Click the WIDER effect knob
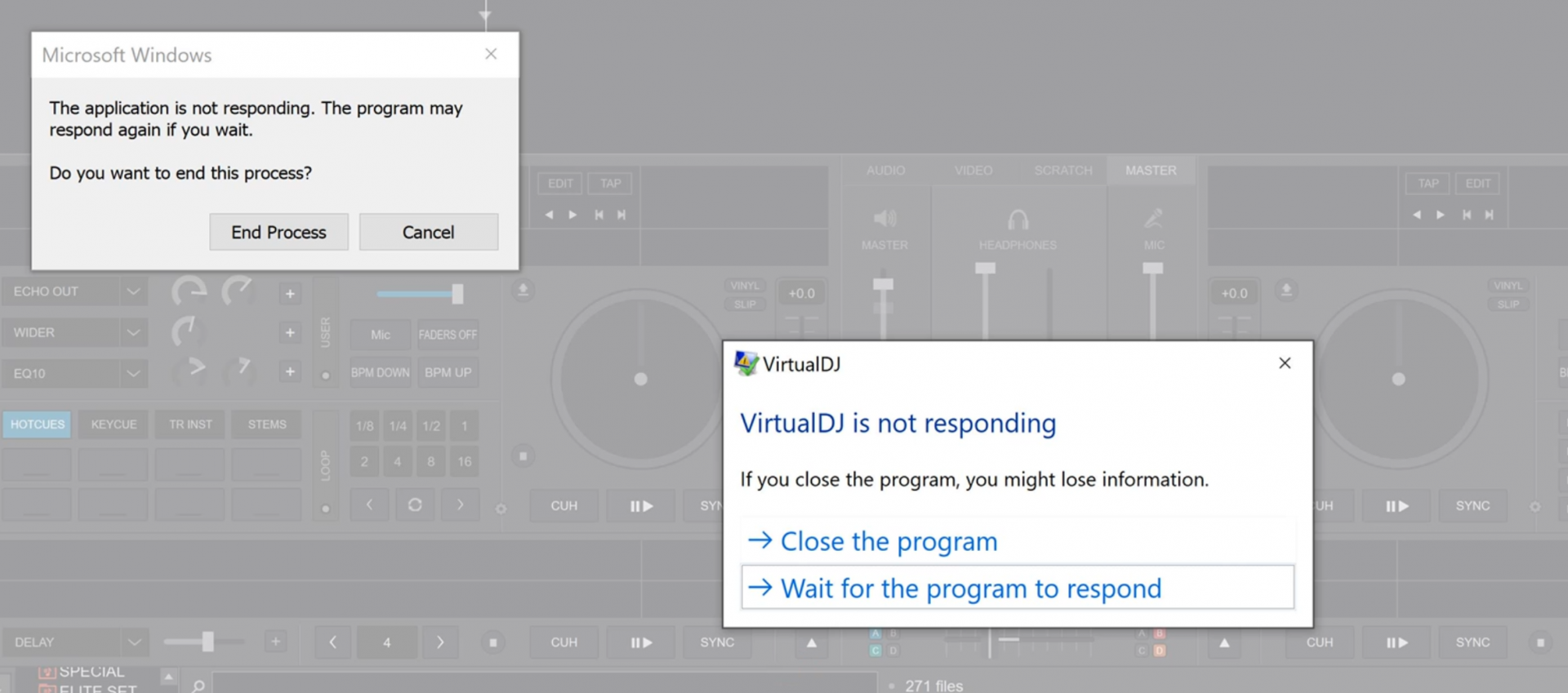The width and height of the screenshot is (1568, 693). coord(188,331)
